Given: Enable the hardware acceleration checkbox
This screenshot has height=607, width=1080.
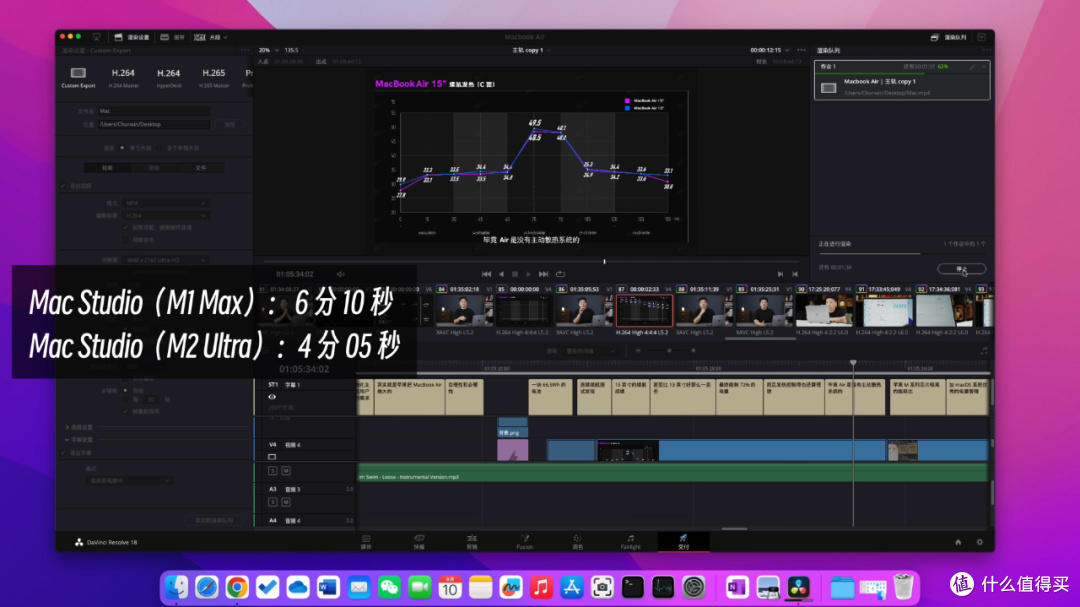Looking at the screenshot, I should point(126,227).
